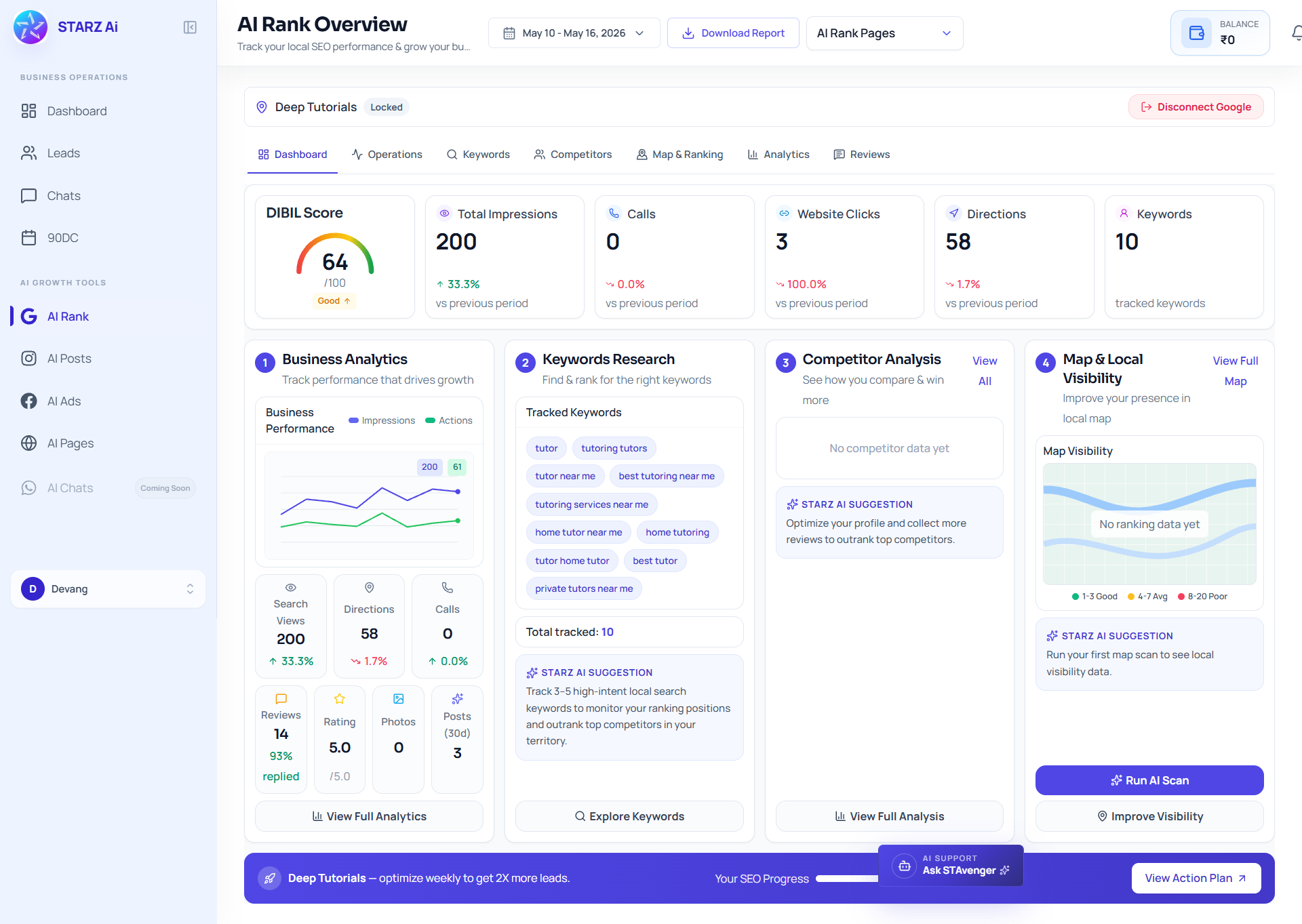The width and height of the screenshot is (1302, 924).
Task: Click the Business Performance line chart
Action: click(369, 505)
